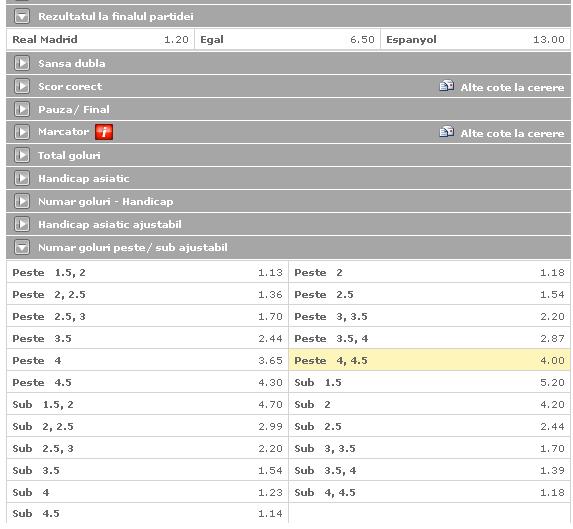573x529 pixels.
Task: Select Sub 2.5, 3 odds 2.20
Action: [x=148, y=448]
